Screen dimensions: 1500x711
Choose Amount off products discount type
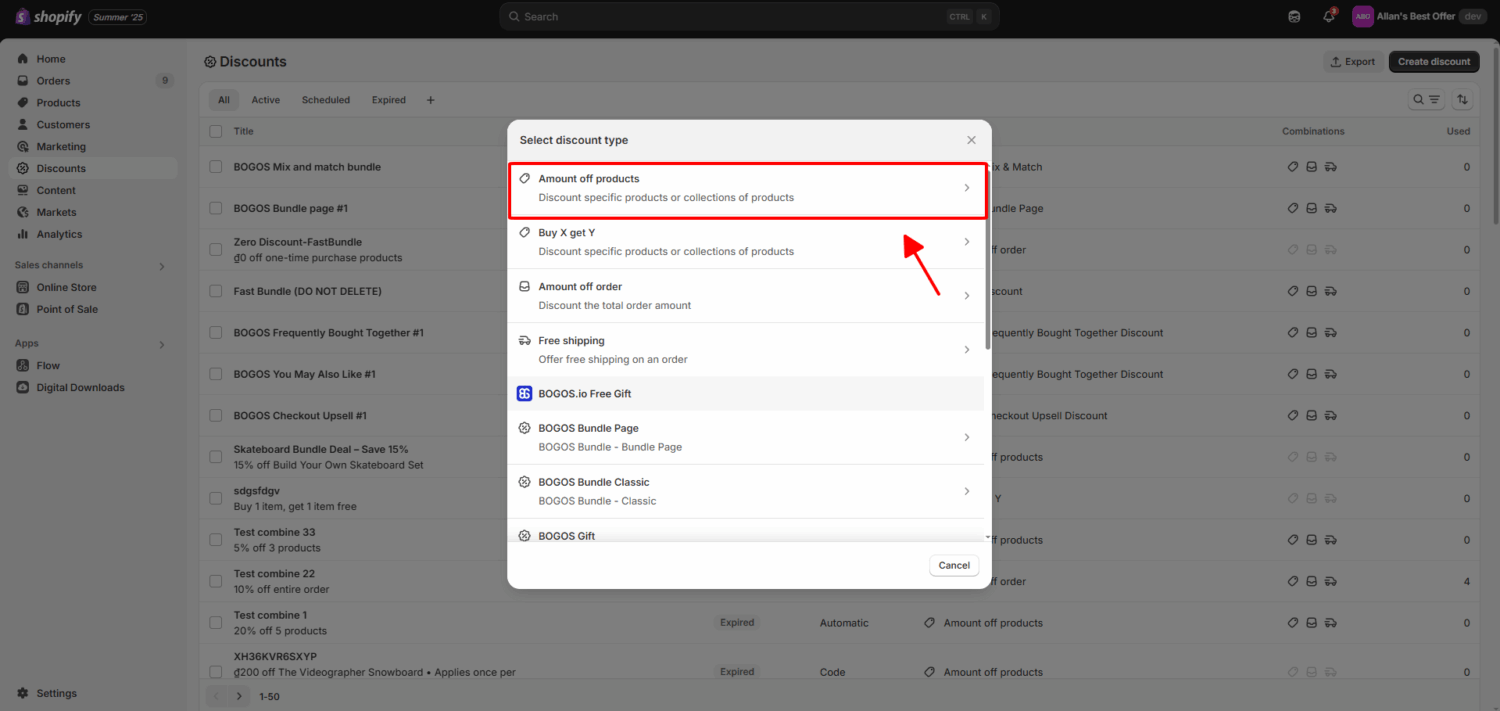click(x=747, y=188)
